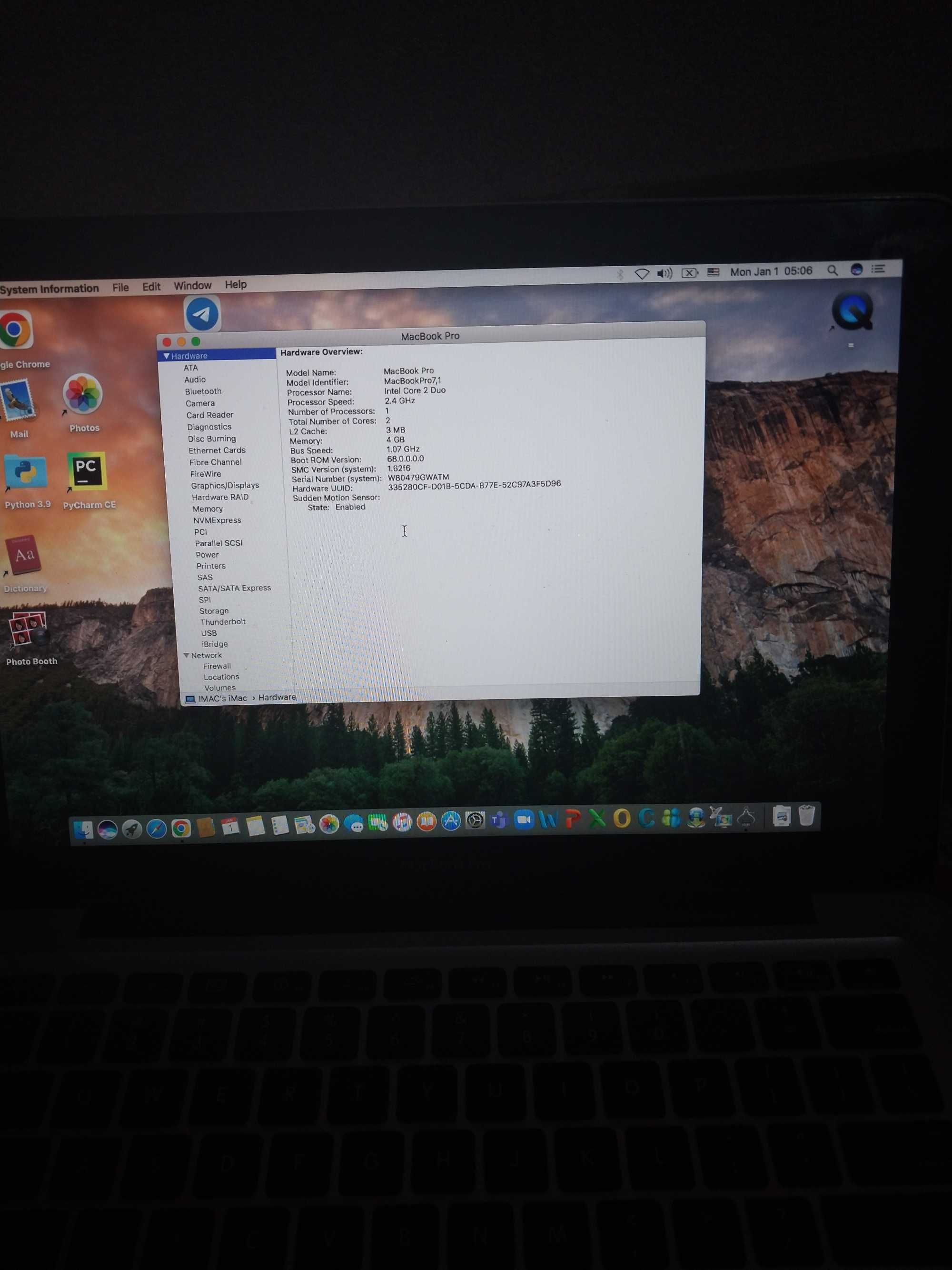Click Spotlight search magnifier in menu bar
Viewport: 952px width, 1270px height.
(832, 270)
